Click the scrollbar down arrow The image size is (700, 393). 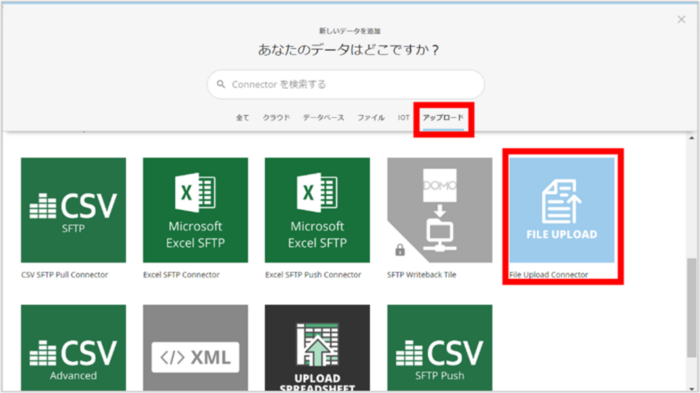tap(692, 389)
